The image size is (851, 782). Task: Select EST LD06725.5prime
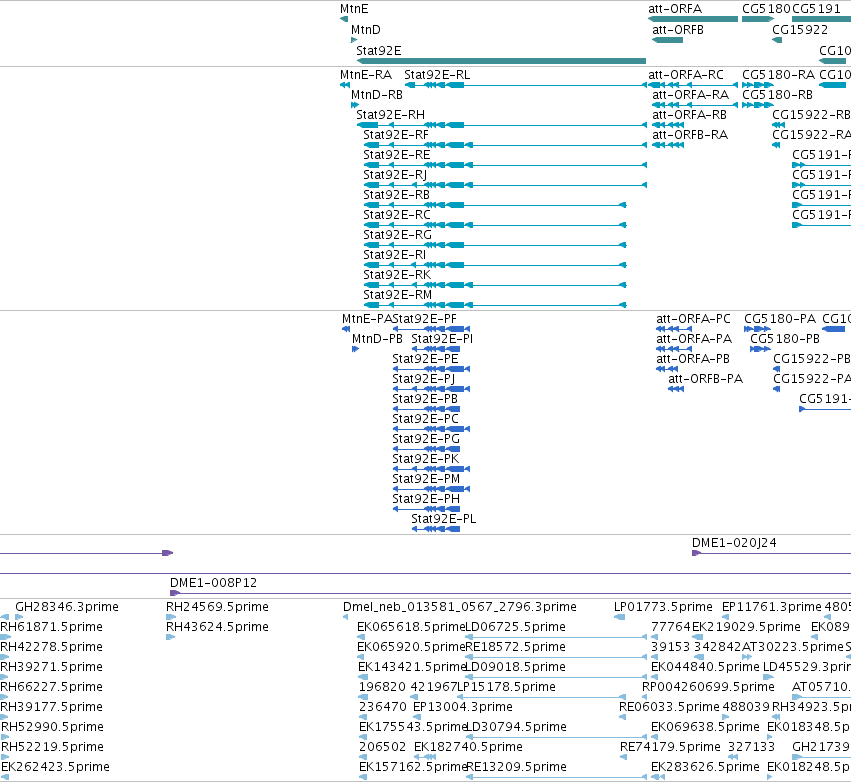pyautogui.click(x=516, y=627)
